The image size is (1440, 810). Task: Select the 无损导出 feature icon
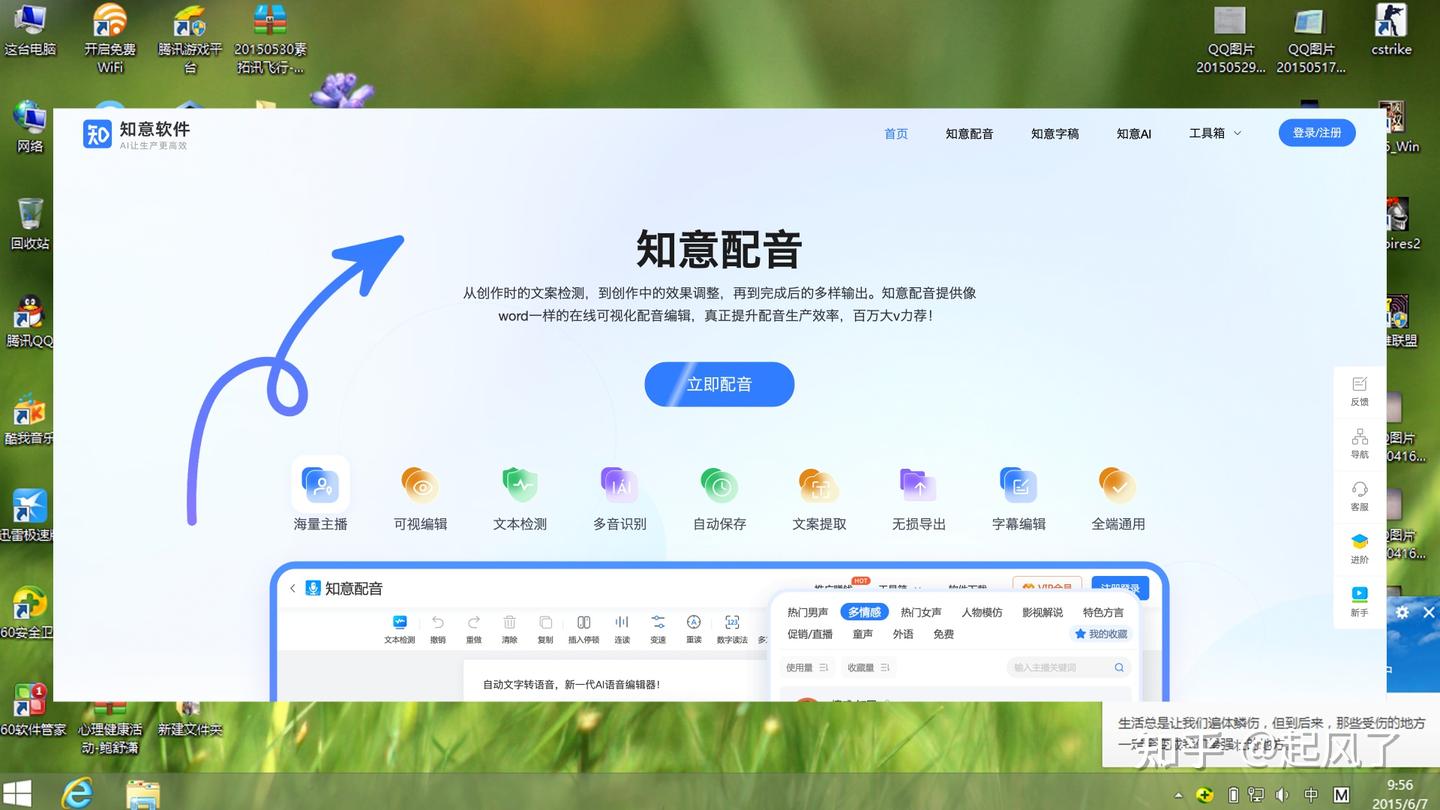click(x=918, y=486)
